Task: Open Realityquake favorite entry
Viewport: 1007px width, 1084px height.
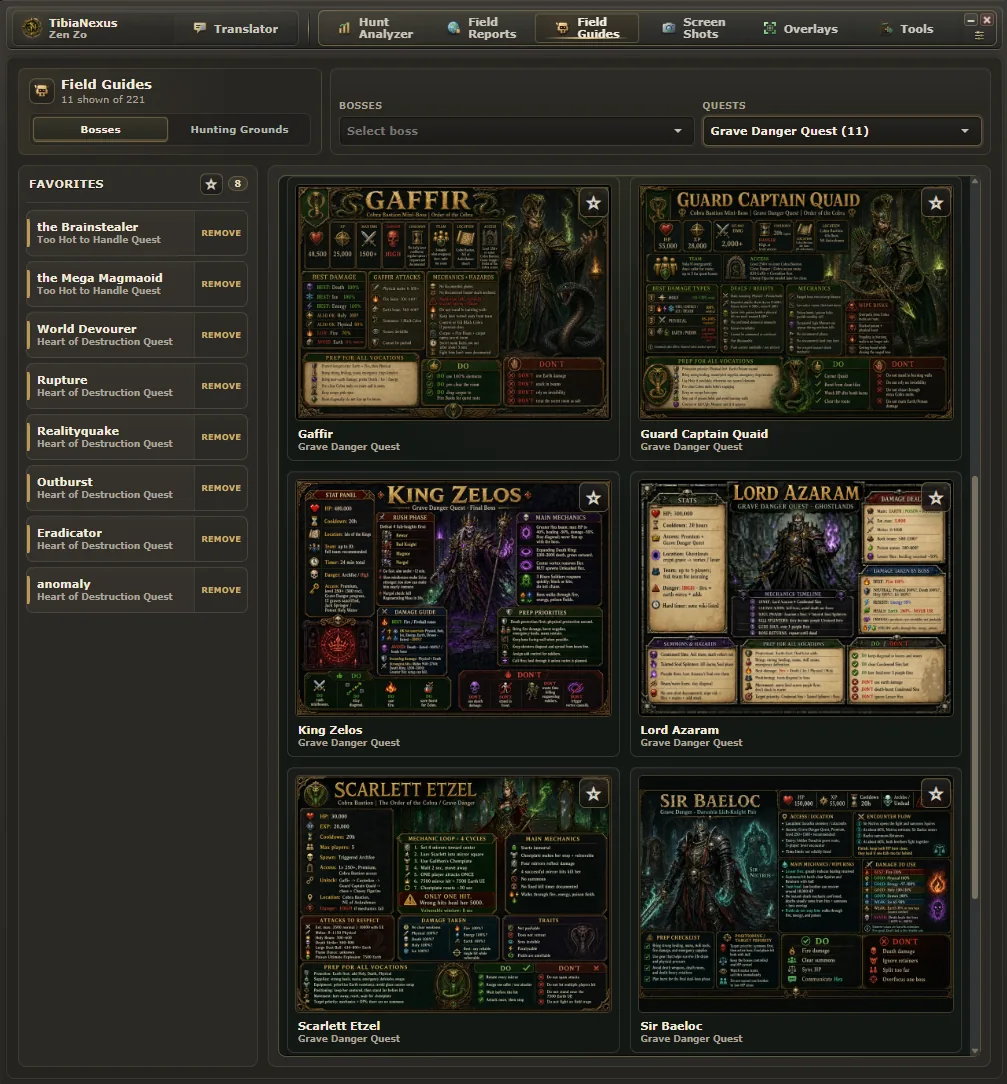Action: coord(111,437)
